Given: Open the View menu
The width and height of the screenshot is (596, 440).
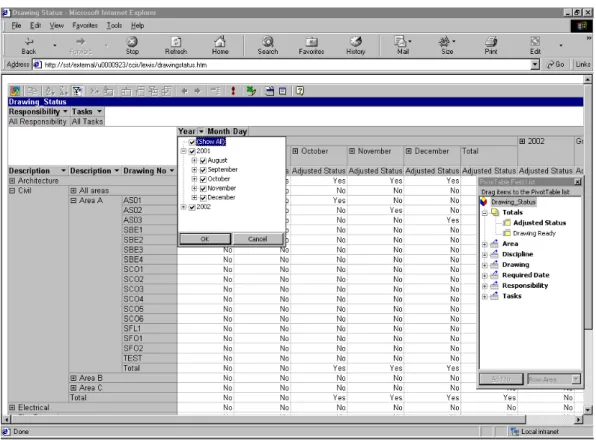Looking at the screenshot, I should 57,25.
